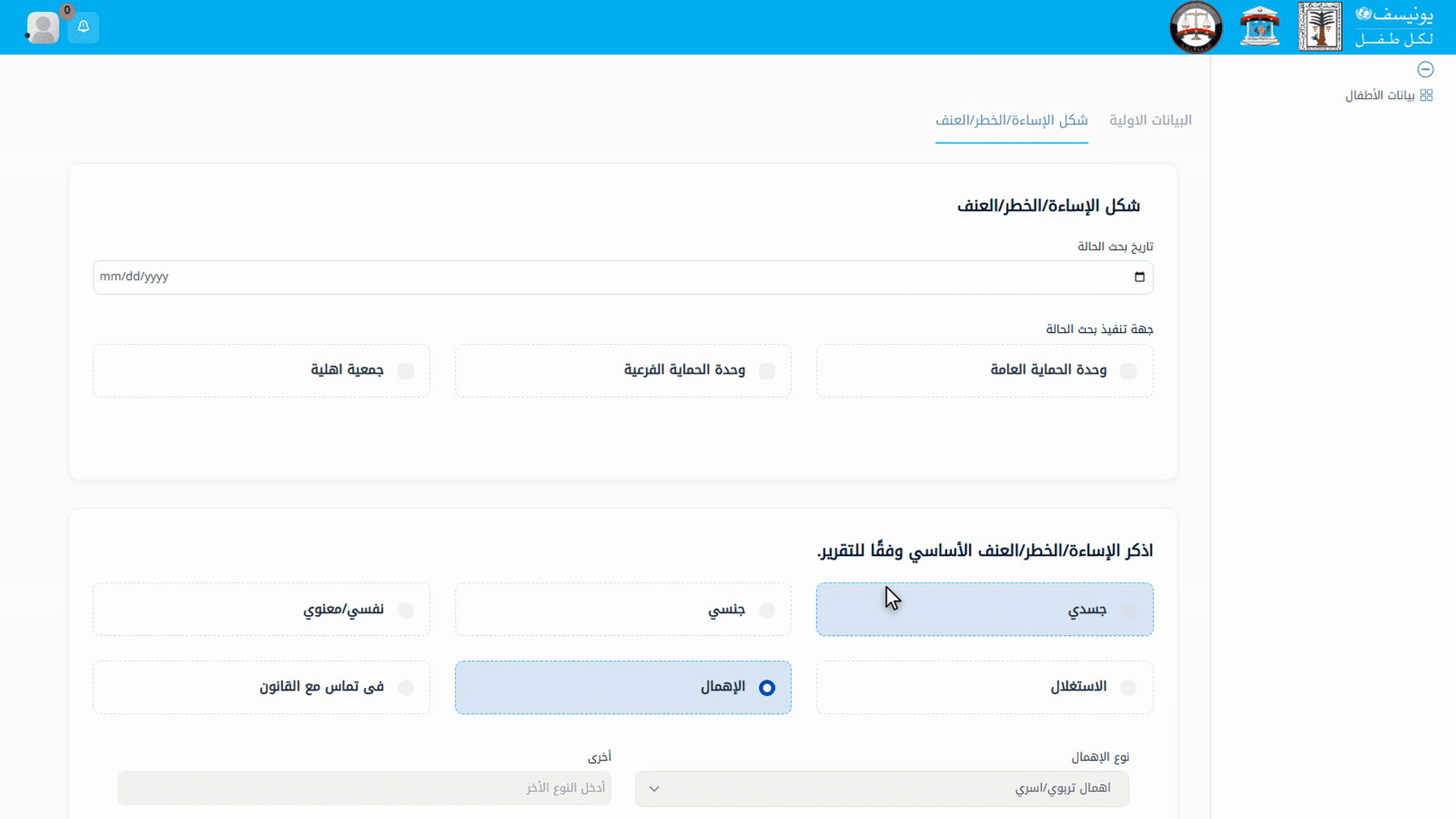Check the وحدة الحماية الفرعية checkbox
The height and width of the screenshot is (819, 1456).
[x=767, y=371]
